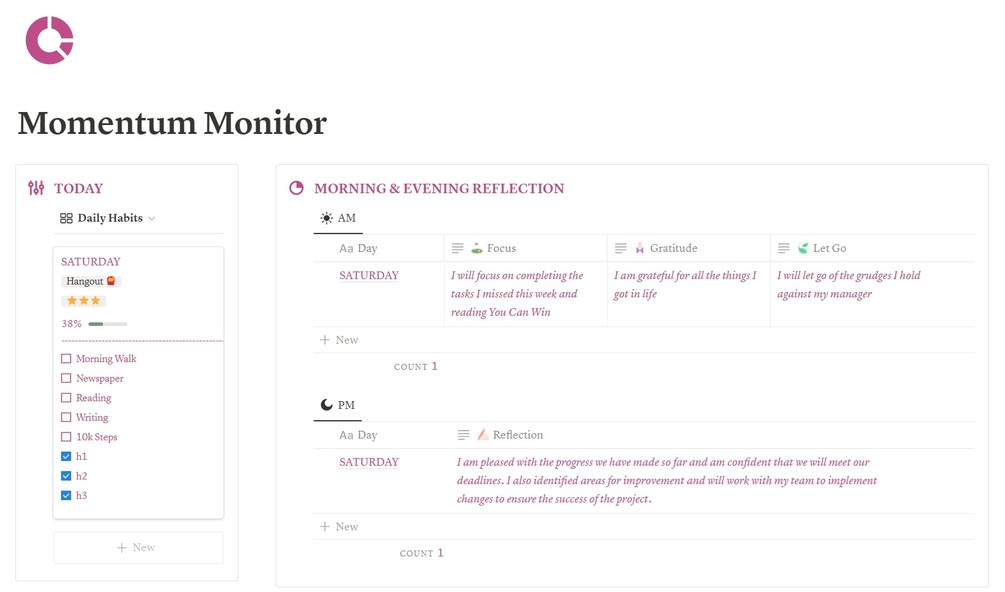Uncheck the h2 checkbox
The image size is (1005, 592).
coord(66,476)
